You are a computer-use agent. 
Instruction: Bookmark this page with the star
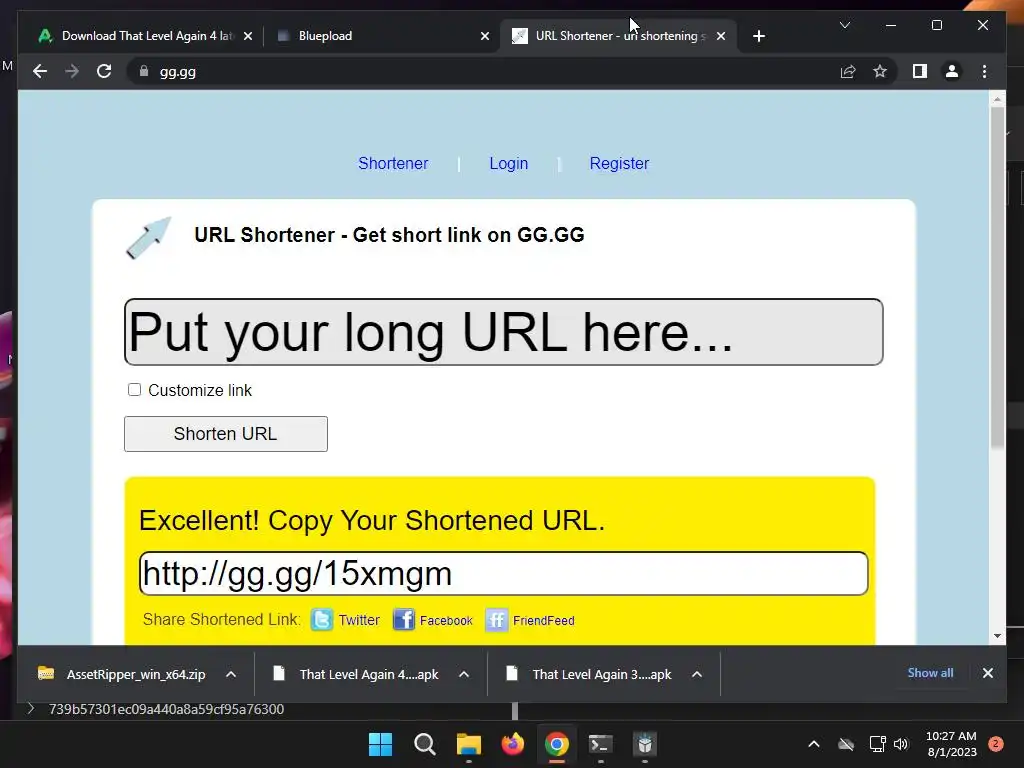tap(880, 71)
